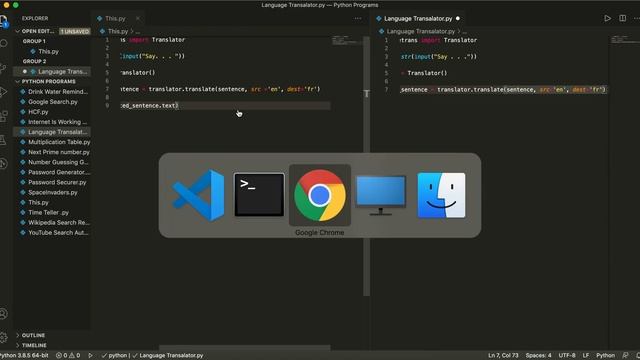Click the status bar run play icon
The image size is (640, 360).
tap(90, 356)
